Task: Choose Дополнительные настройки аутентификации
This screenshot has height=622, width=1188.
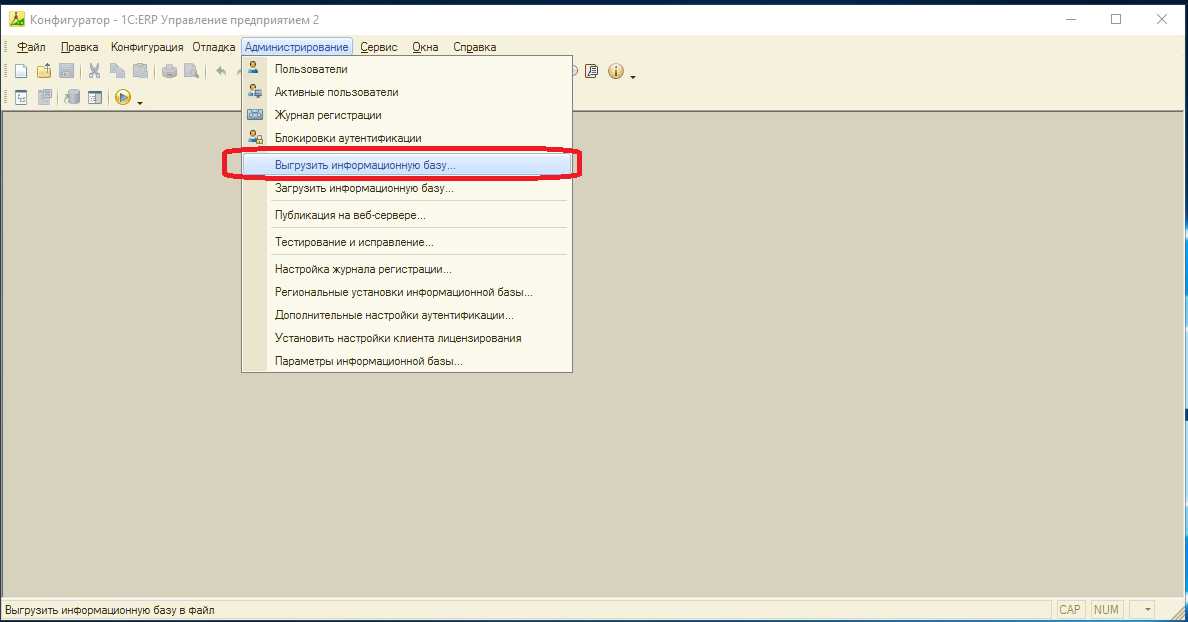Action: [x=407, y=315]
